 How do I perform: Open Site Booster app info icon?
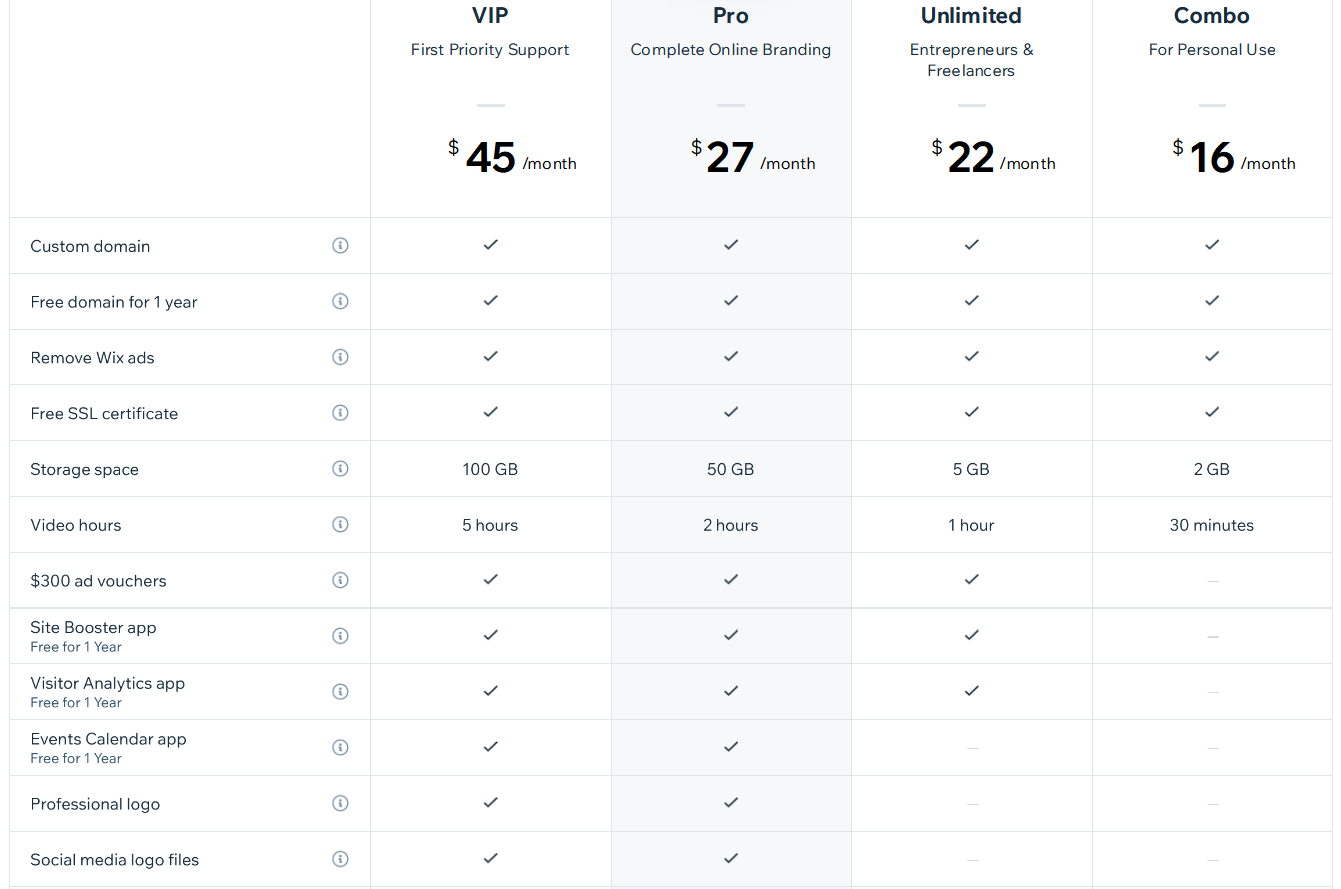[x=340, y=636]
